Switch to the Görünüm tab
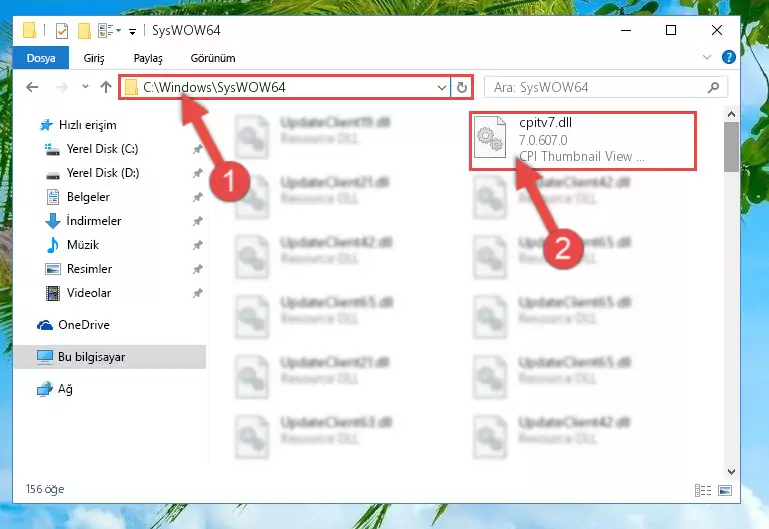Image resolution: width=769 pixels, height=529 pixels. click(213, 58)
